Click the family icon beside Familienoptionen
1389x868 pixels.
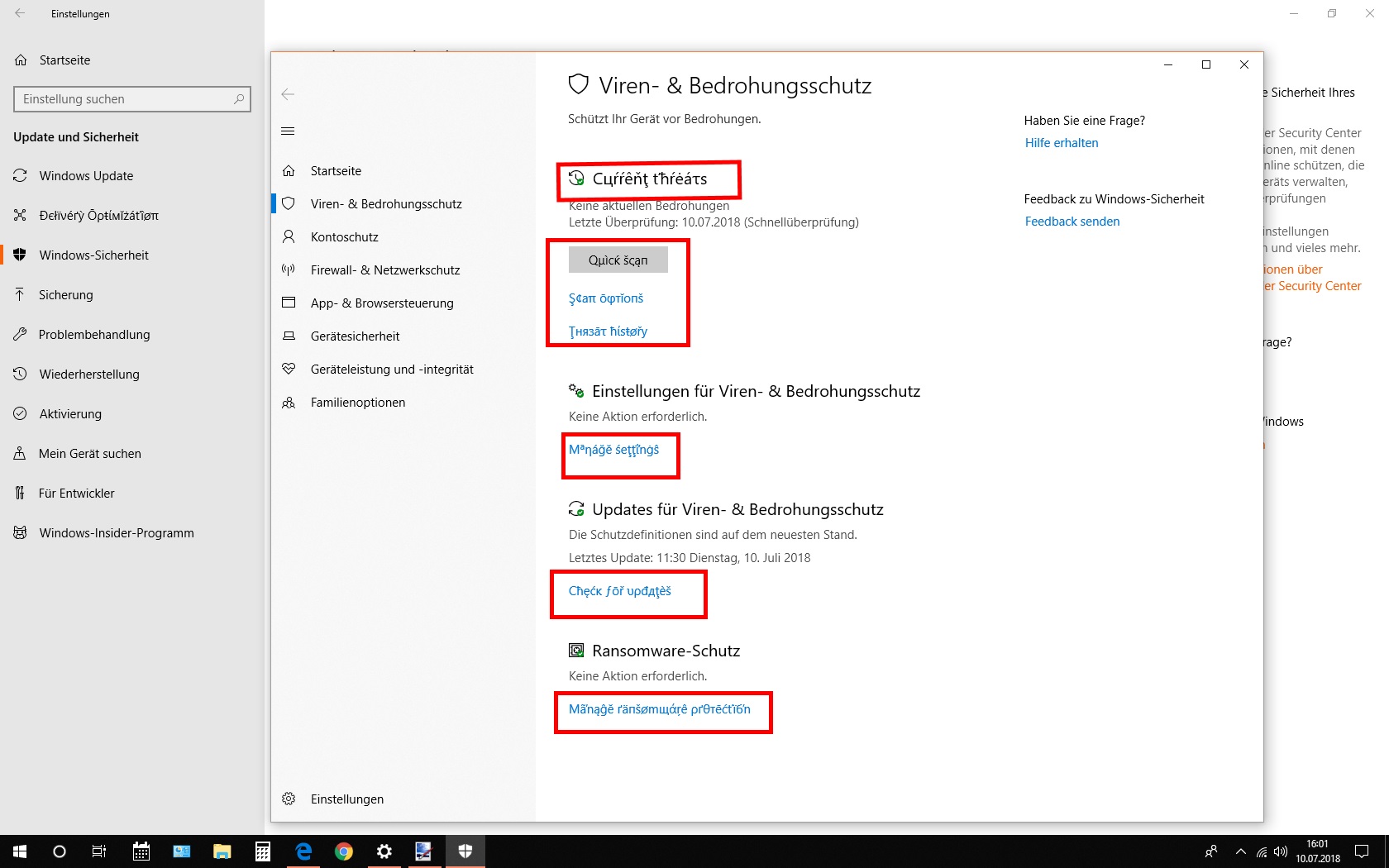pyautogui.click(x=289, y=403)
